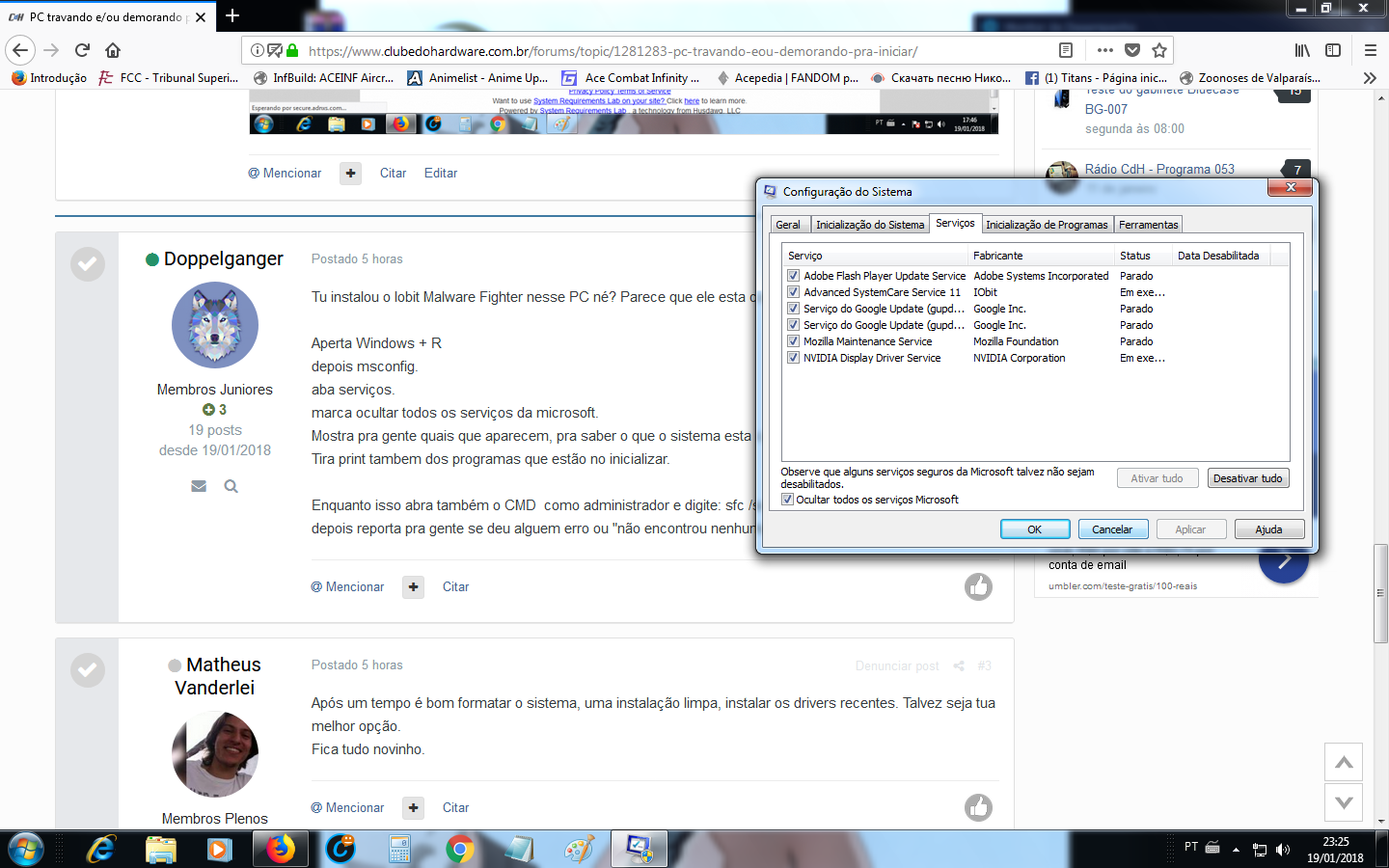View site identity info icon
The image size is (1389, 868).
pyautogui.click(x=258, y=50)
